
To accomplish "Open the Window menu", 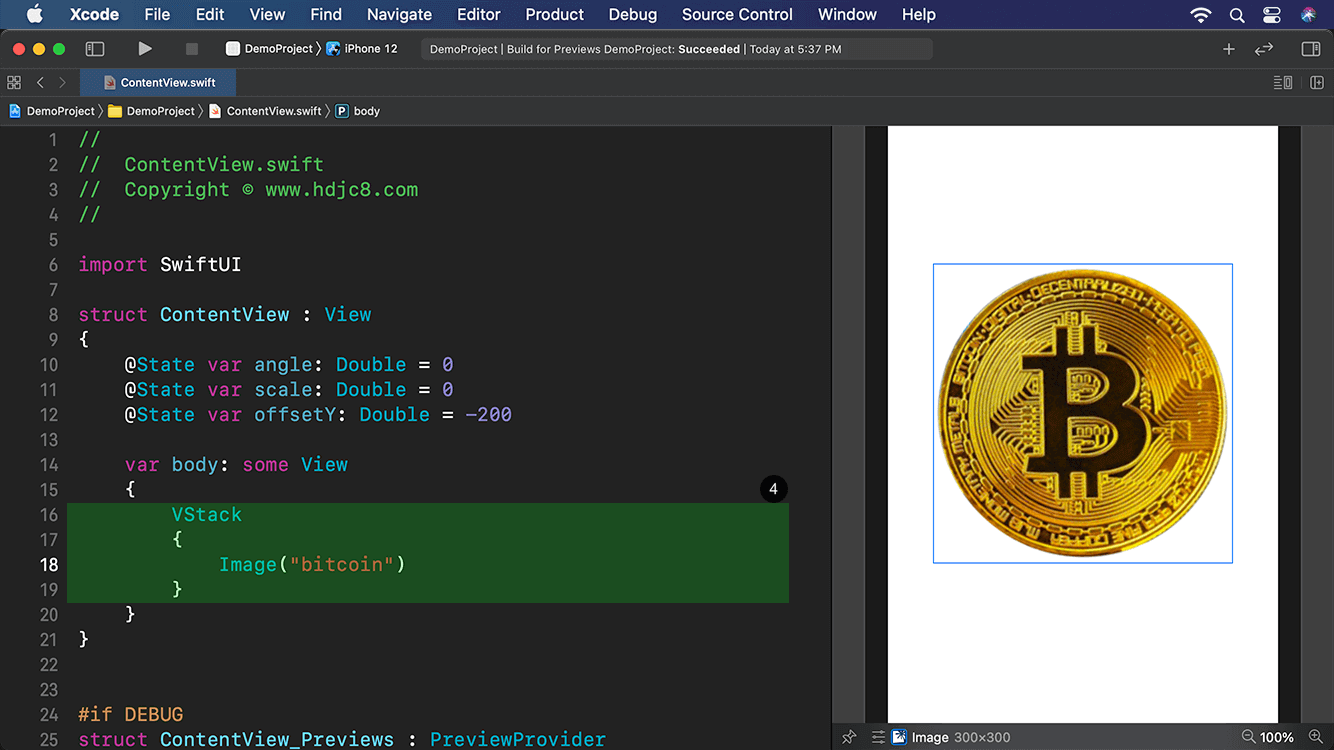I will [847, 14].
